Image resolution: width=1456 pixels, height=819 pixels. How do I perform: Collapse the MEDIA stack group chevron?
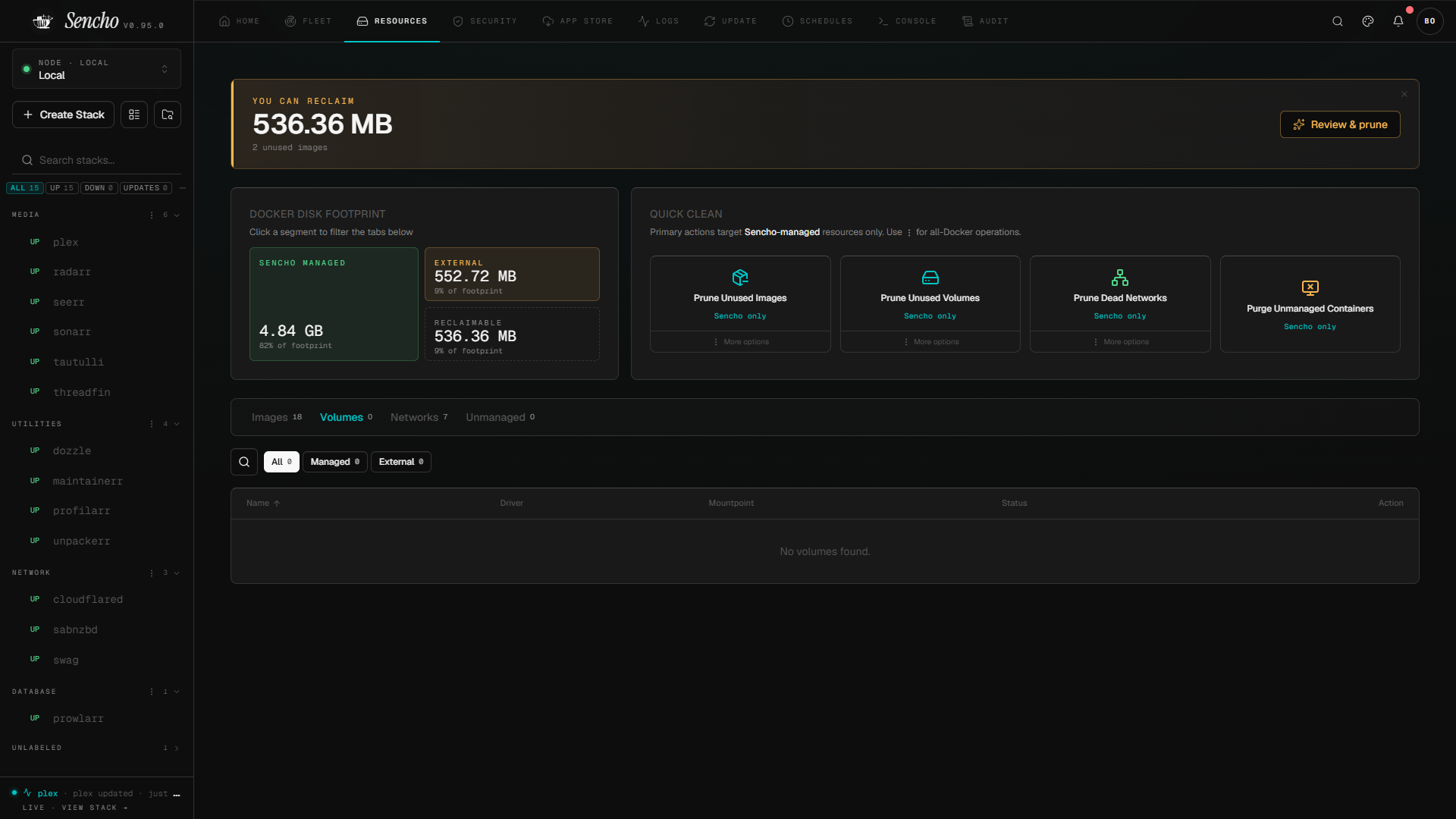(177, 215)
